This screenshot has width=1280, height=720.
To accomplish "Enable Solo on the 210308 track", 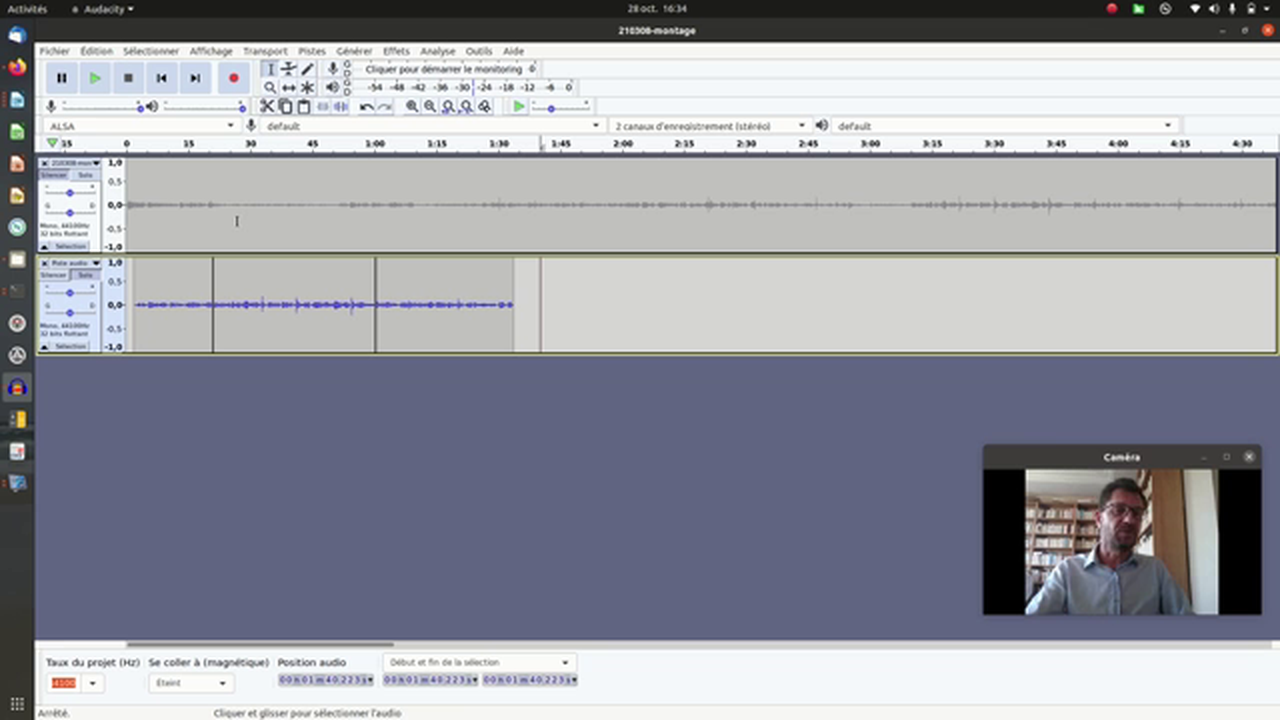I will click(x=84, y=175).
